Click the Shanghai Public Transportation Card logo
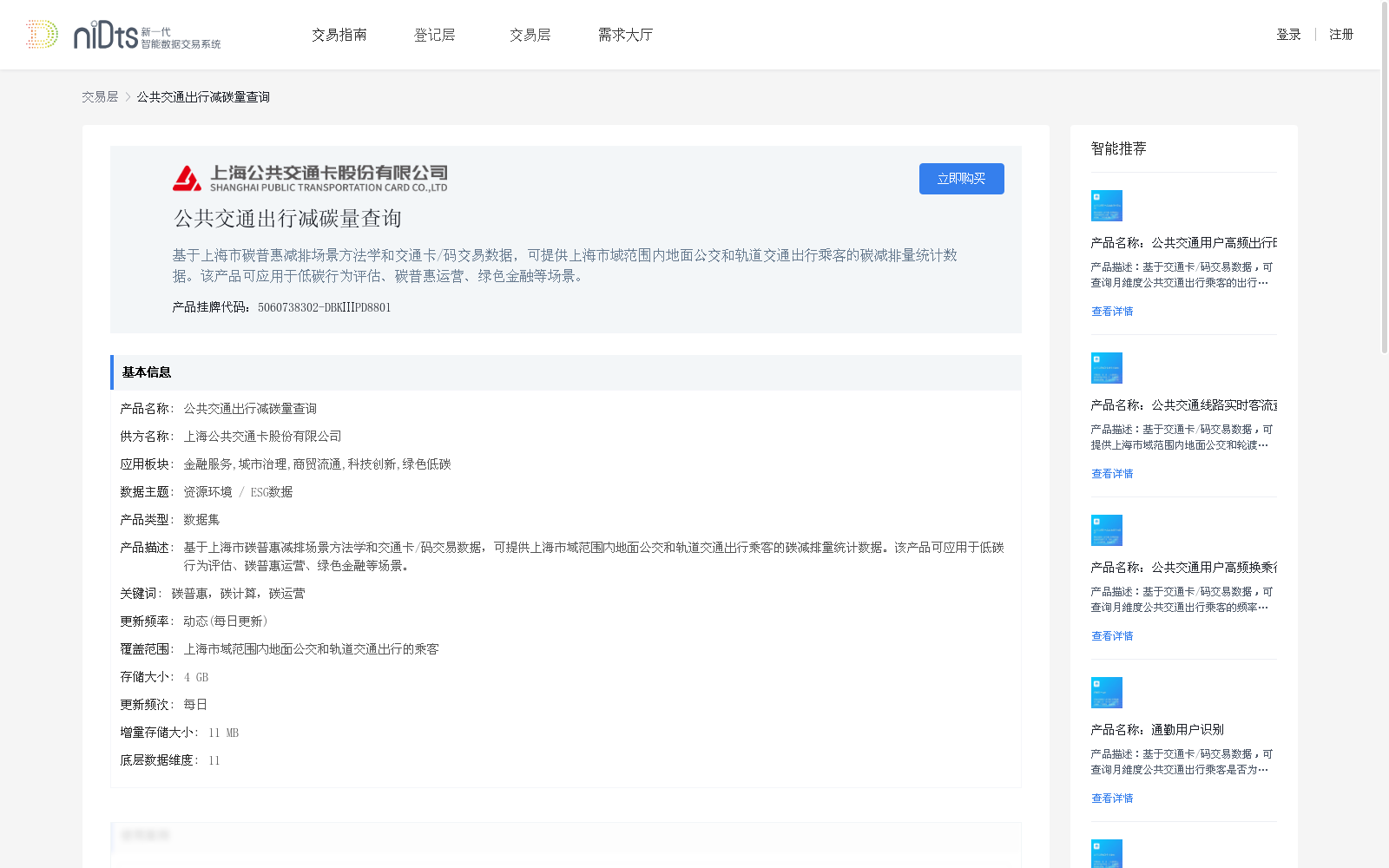 pyautogui.click(x=310, y=178)
